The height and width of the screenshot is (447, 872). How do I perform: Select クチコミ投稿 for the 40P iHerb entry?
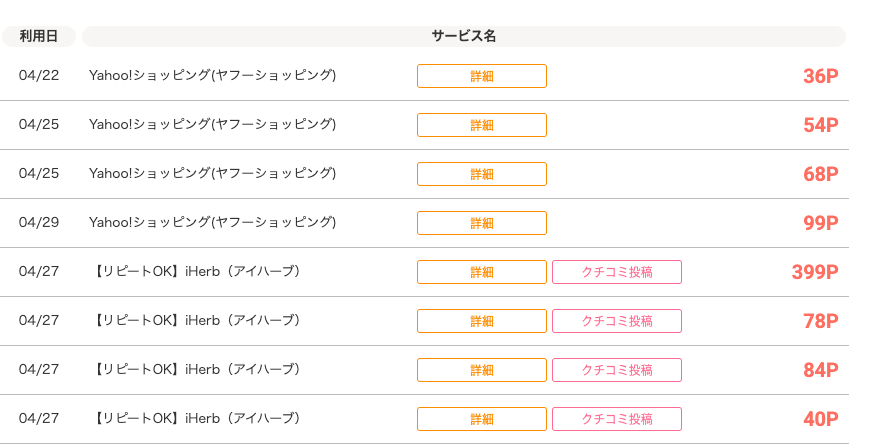click(x=616, y=419)
